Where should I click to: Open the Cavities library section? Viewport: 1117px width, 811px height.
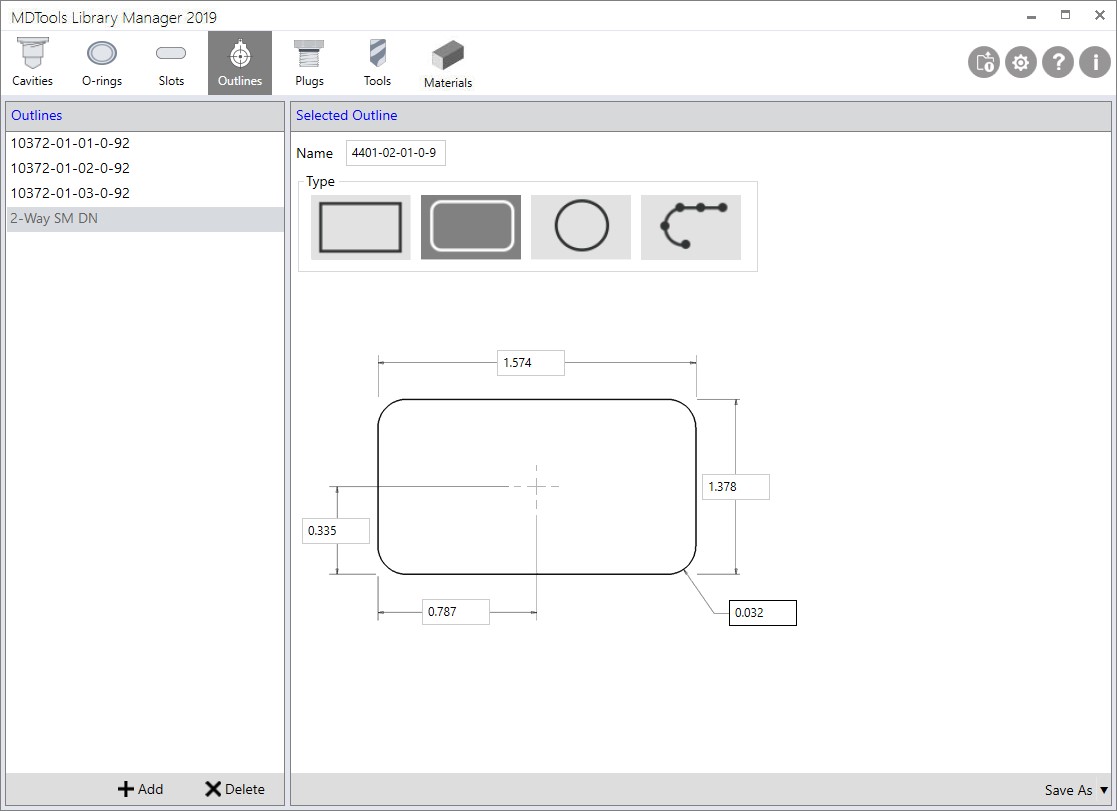[x=32, y=60]
